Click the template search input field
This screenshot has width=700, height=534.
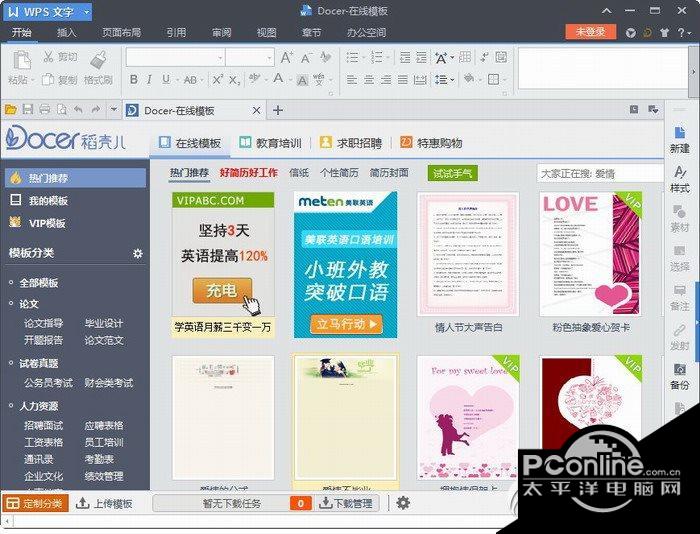pos(600,174)
